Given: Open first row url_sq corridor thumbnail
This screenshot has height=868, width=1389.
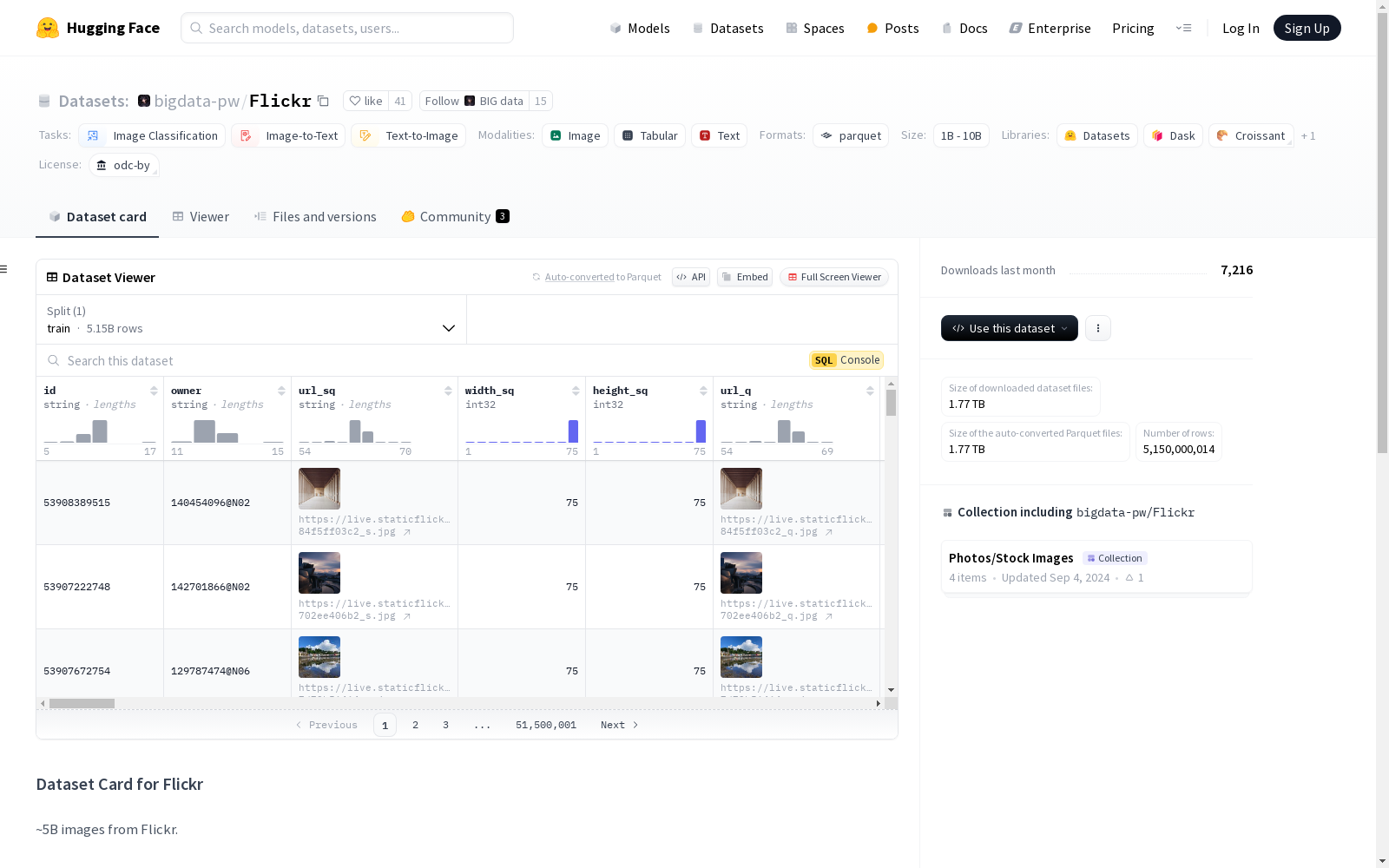Looking at the screenshot, I should coord(319,489).
